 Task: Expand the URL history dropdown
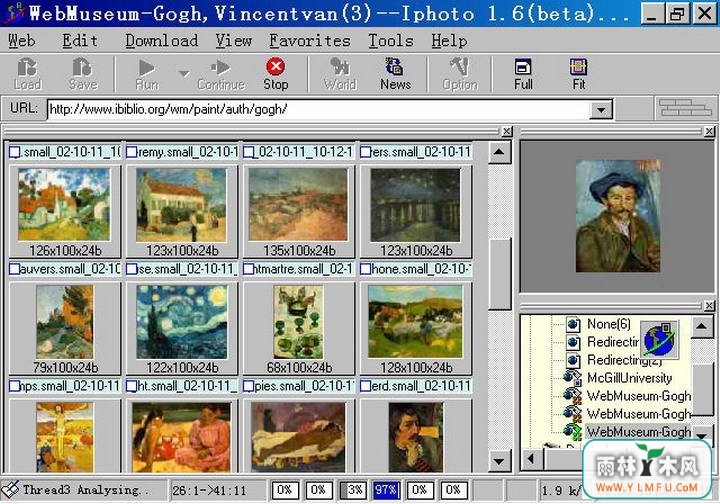601,110
